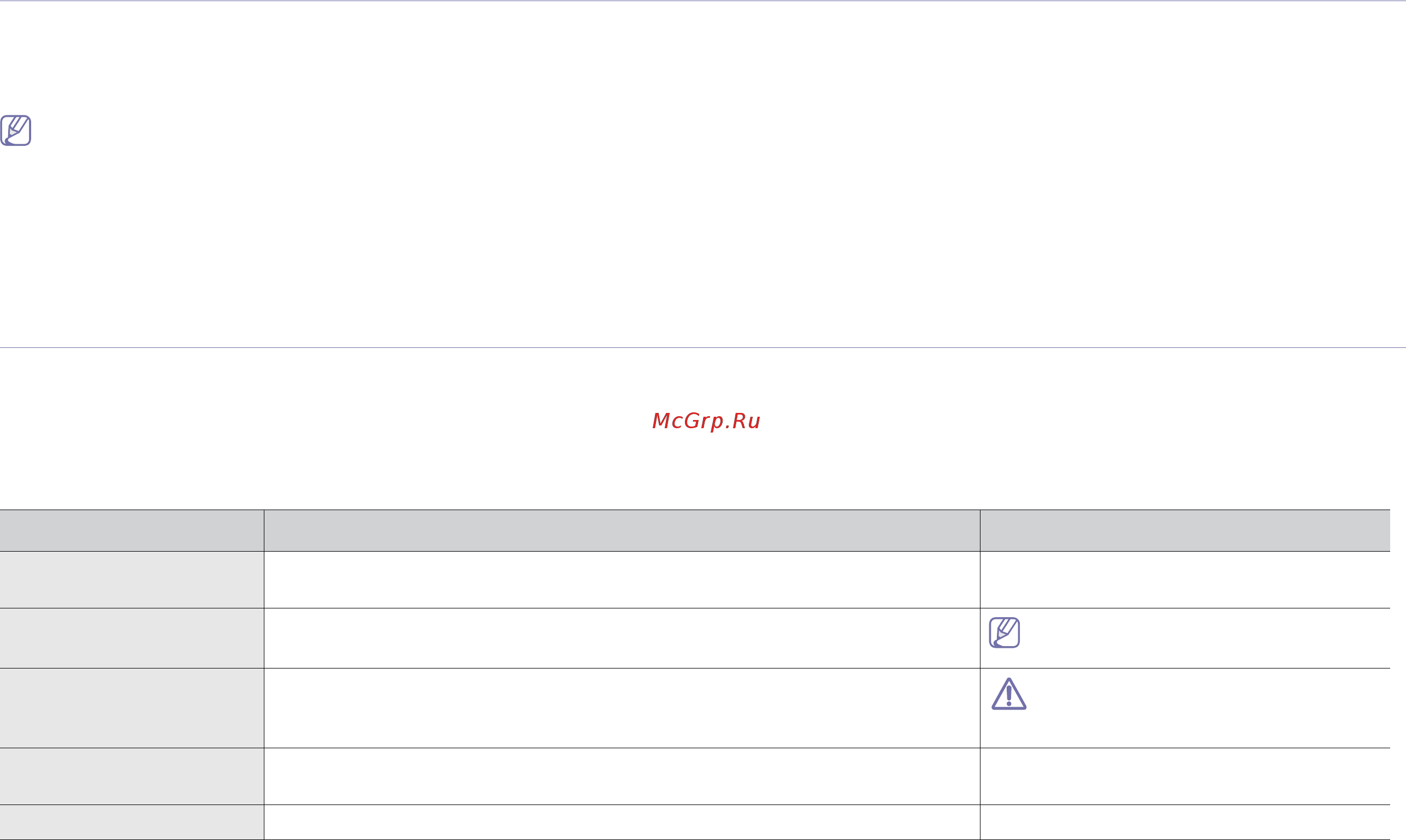1406x840 pixels.
Task: Select the rightmost gray header cell
Action: 1185,530
